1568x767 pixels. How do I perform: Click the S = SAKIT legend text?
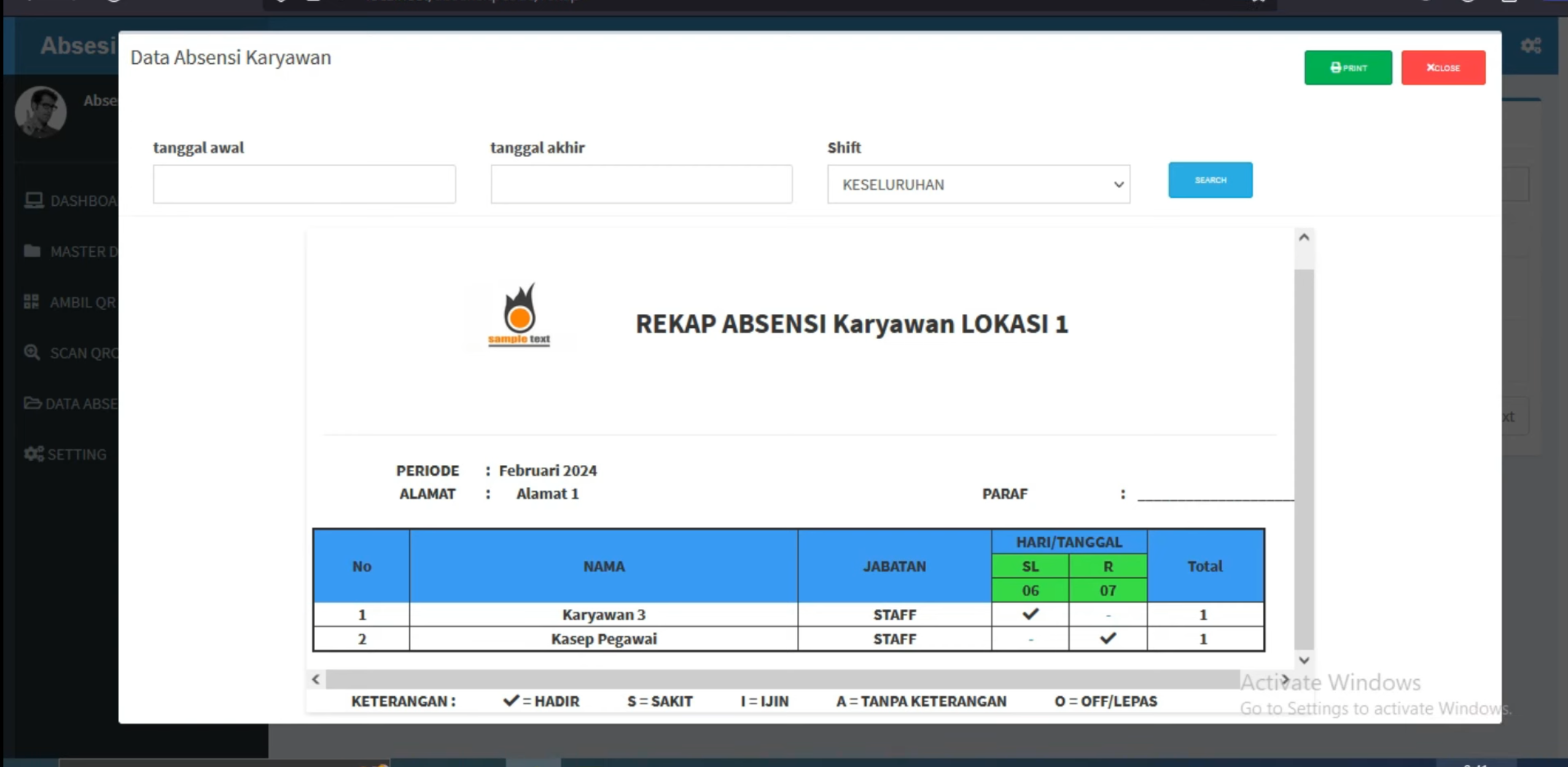(660, 701)
